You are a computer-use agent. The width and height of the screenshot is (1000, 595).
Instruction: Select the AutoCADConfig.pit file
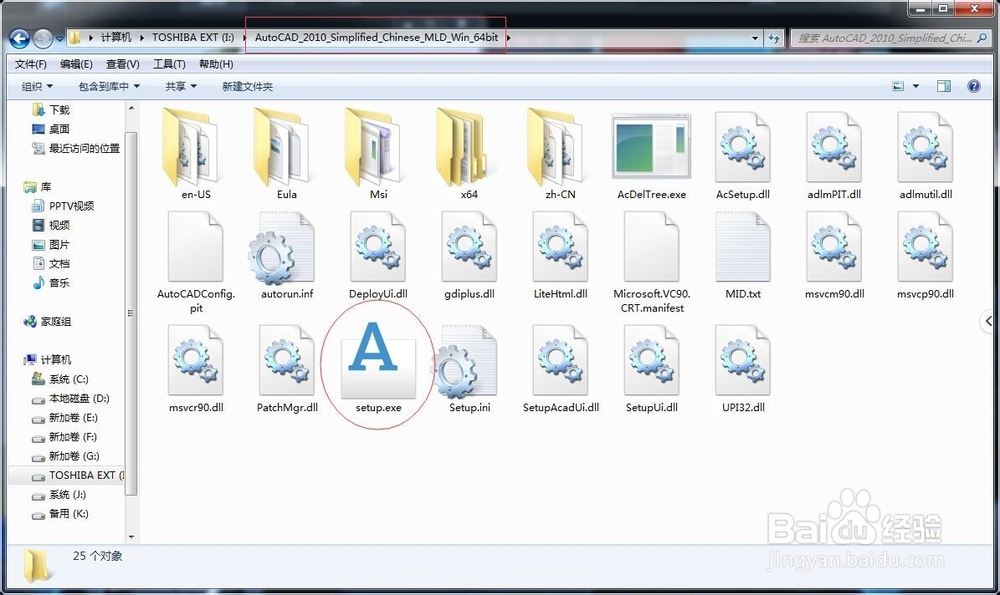click(x=195, y=262)
